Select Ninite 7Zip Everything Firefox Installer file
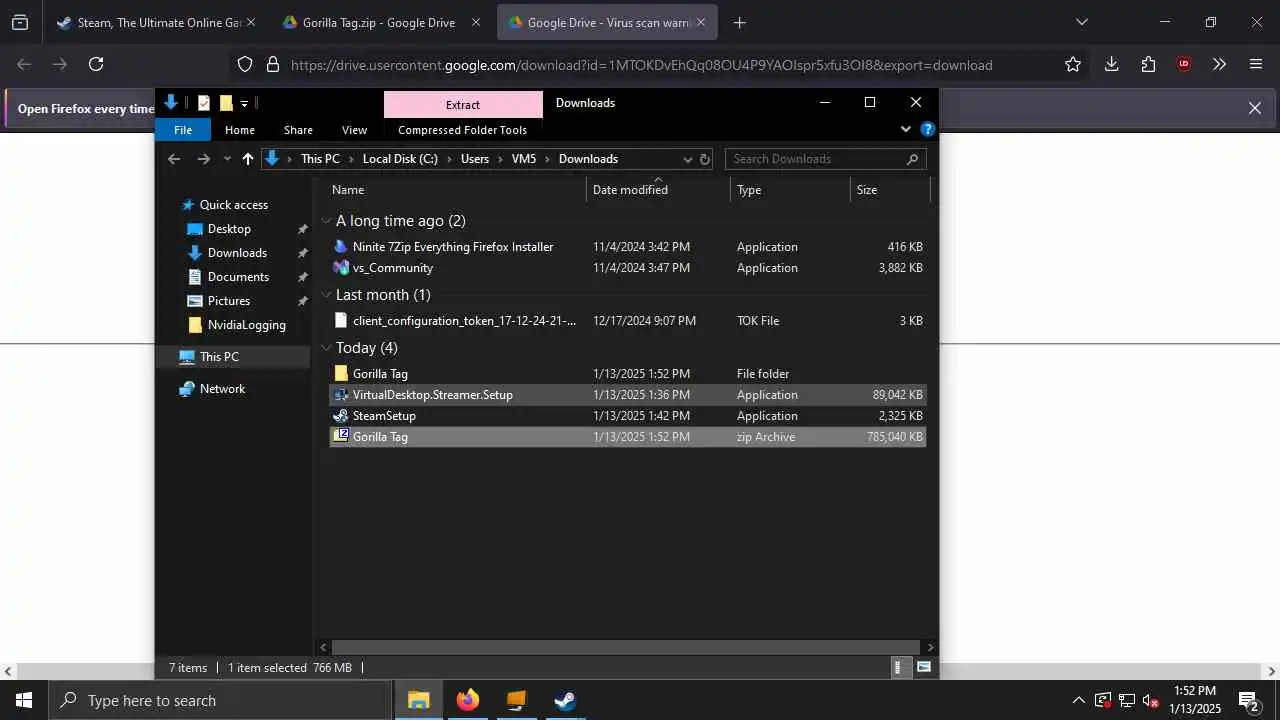Viewport: 1280px width, 720px height. 627,247
